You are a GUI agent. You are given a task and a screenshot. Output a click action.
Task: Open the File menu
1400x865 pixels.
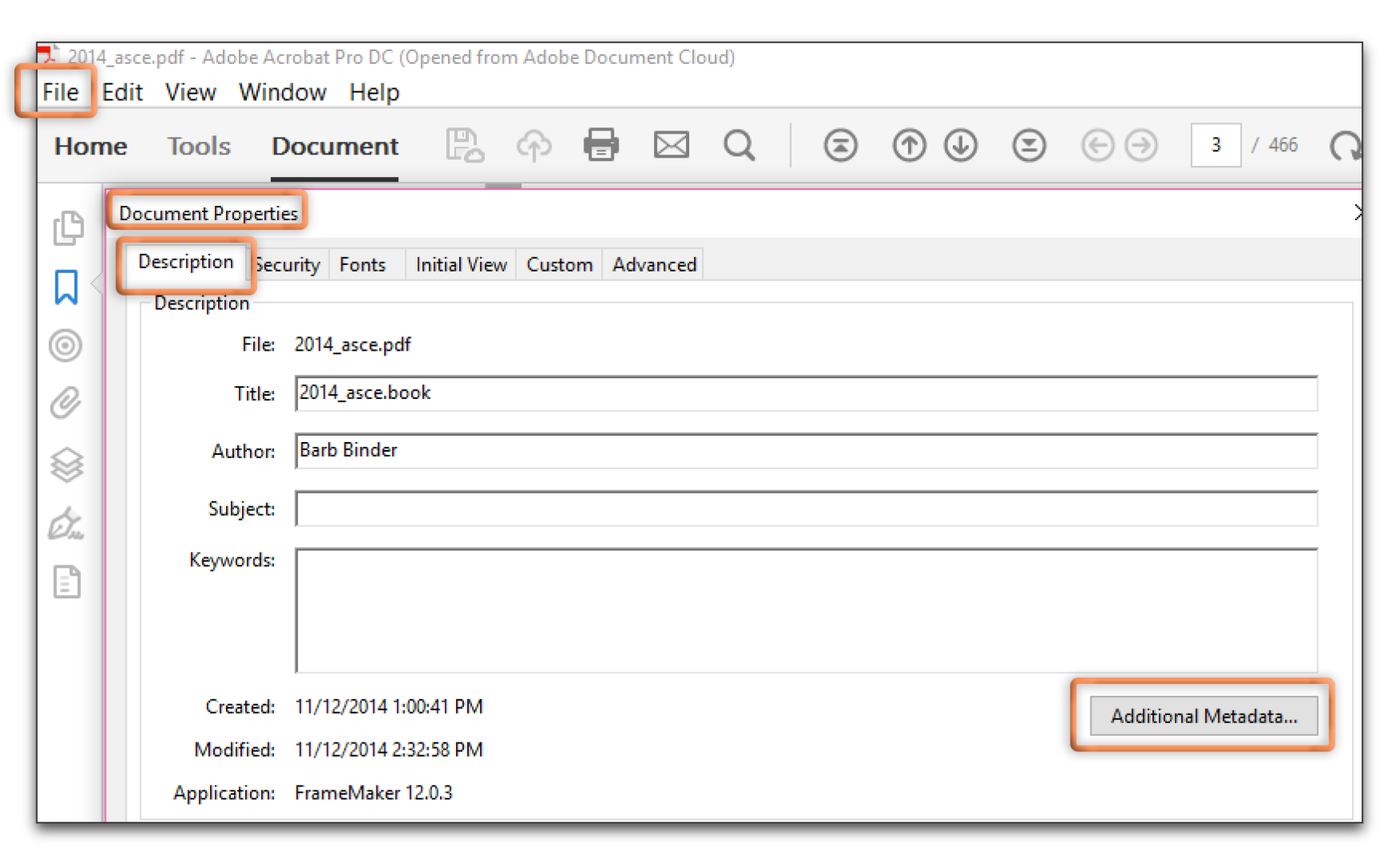(60, 92)
